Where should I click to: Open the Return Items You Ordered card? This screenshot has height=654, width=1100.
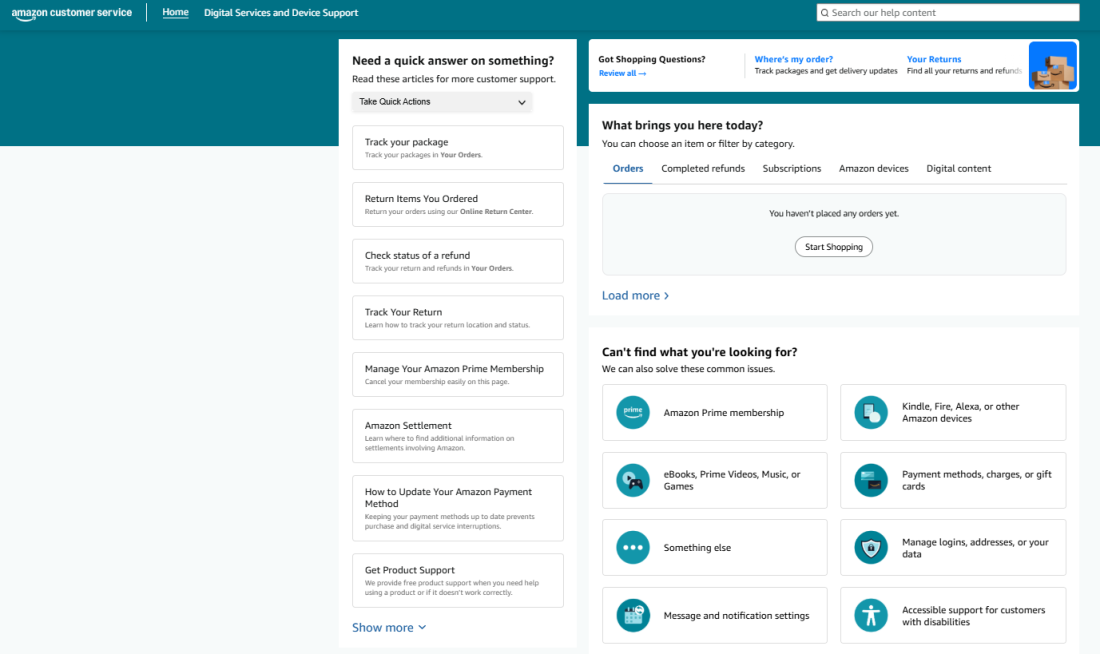pos(457,204)
